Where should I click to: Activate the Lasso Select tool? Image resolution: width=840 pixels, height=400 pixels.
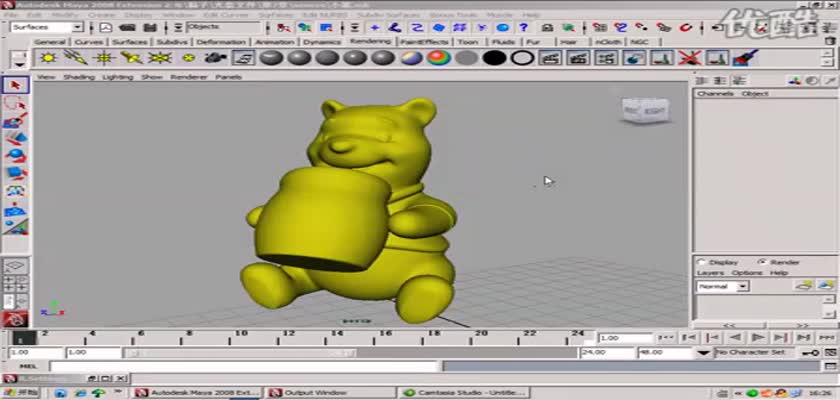tap(15, 103)
